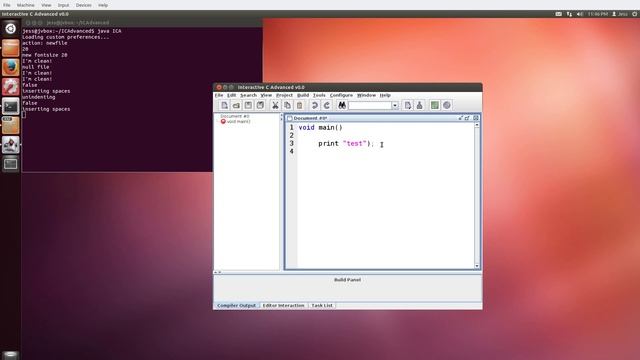The image size is (640, 360).
Task: Click the New document toolbar icon
Action: click(x=224, y=105)
